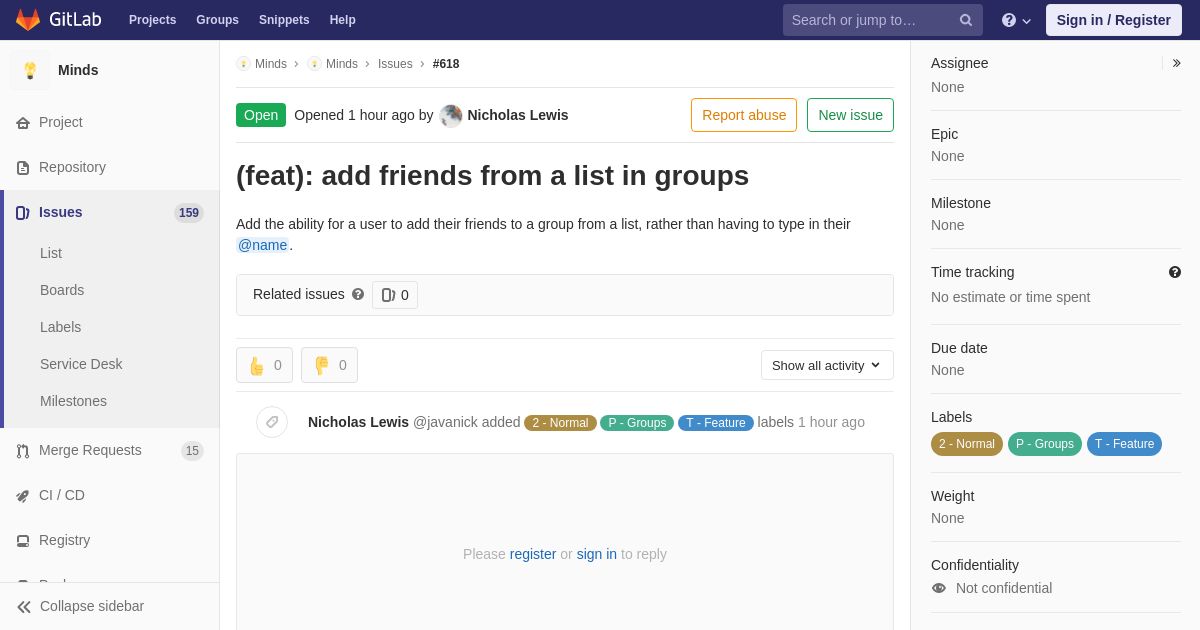Click the 2 - Normal label in activity note
The image size is (1200, 630).
[560, 423]
